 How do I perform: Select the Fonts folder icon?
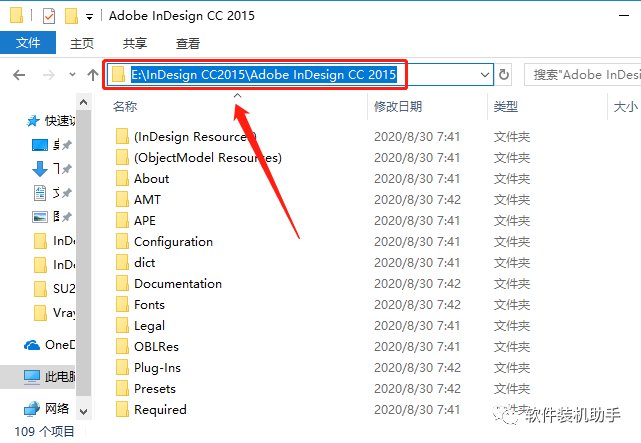pos(122,304)
